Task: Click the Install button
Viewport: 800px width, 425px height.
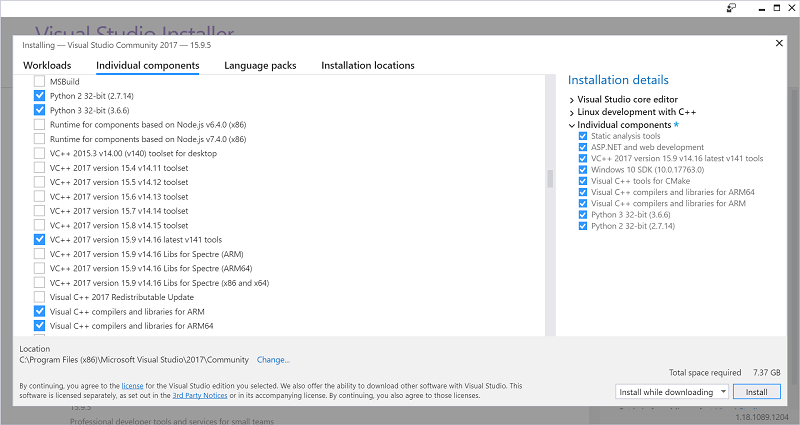Action: [x=757, y=392]
